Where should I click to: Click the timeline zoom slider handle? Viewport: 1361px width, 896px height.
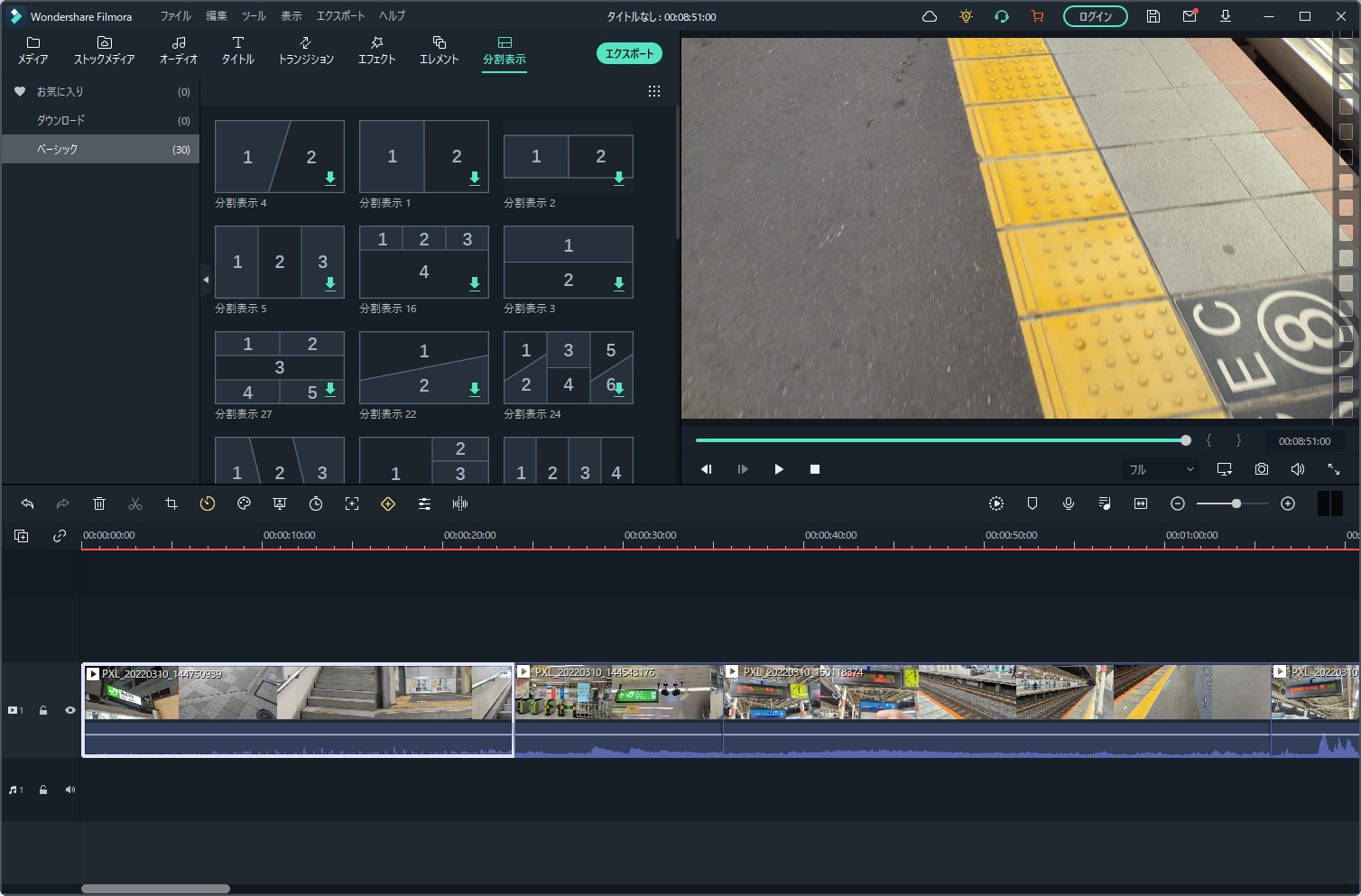pyautogui.click(x=1236, y=503)
